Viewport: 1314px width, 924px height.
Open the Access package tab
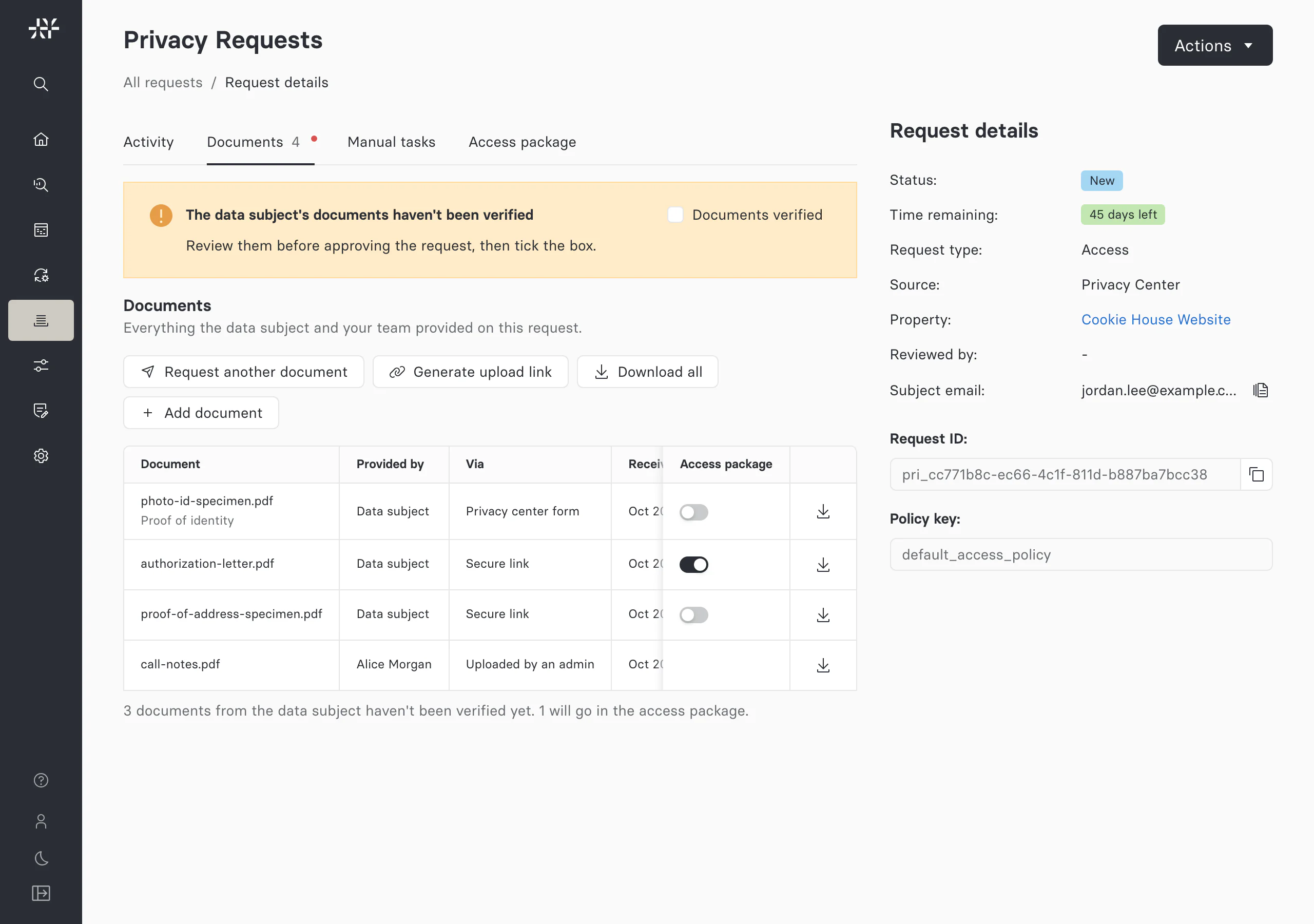pos(522,142)
